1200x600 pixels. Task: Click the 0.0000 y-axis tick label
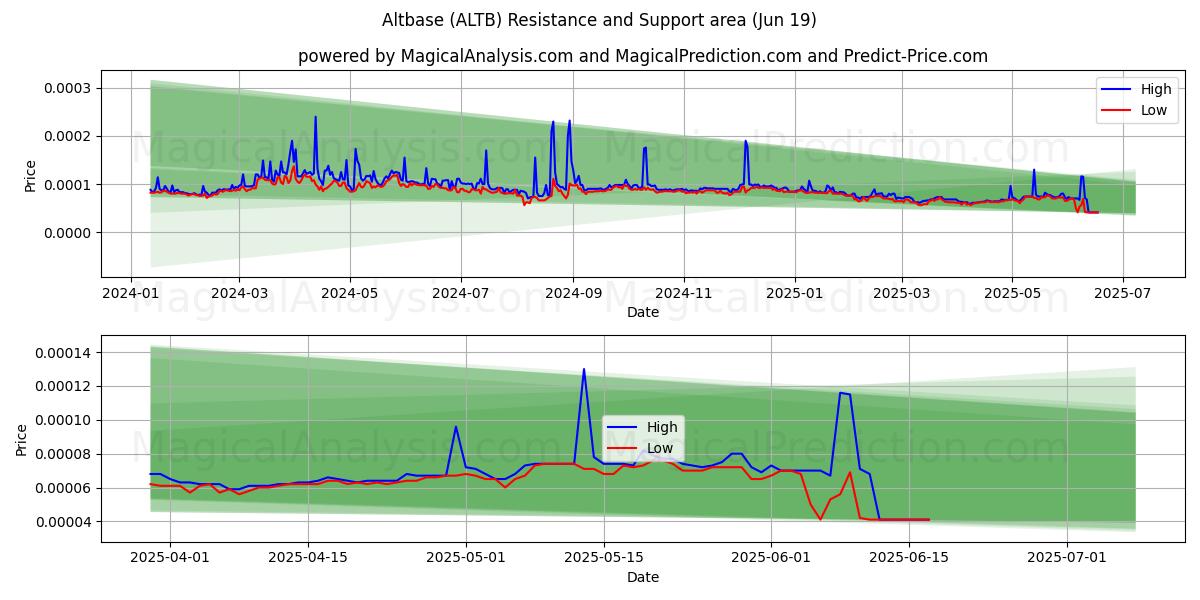(x=67, y=233)
